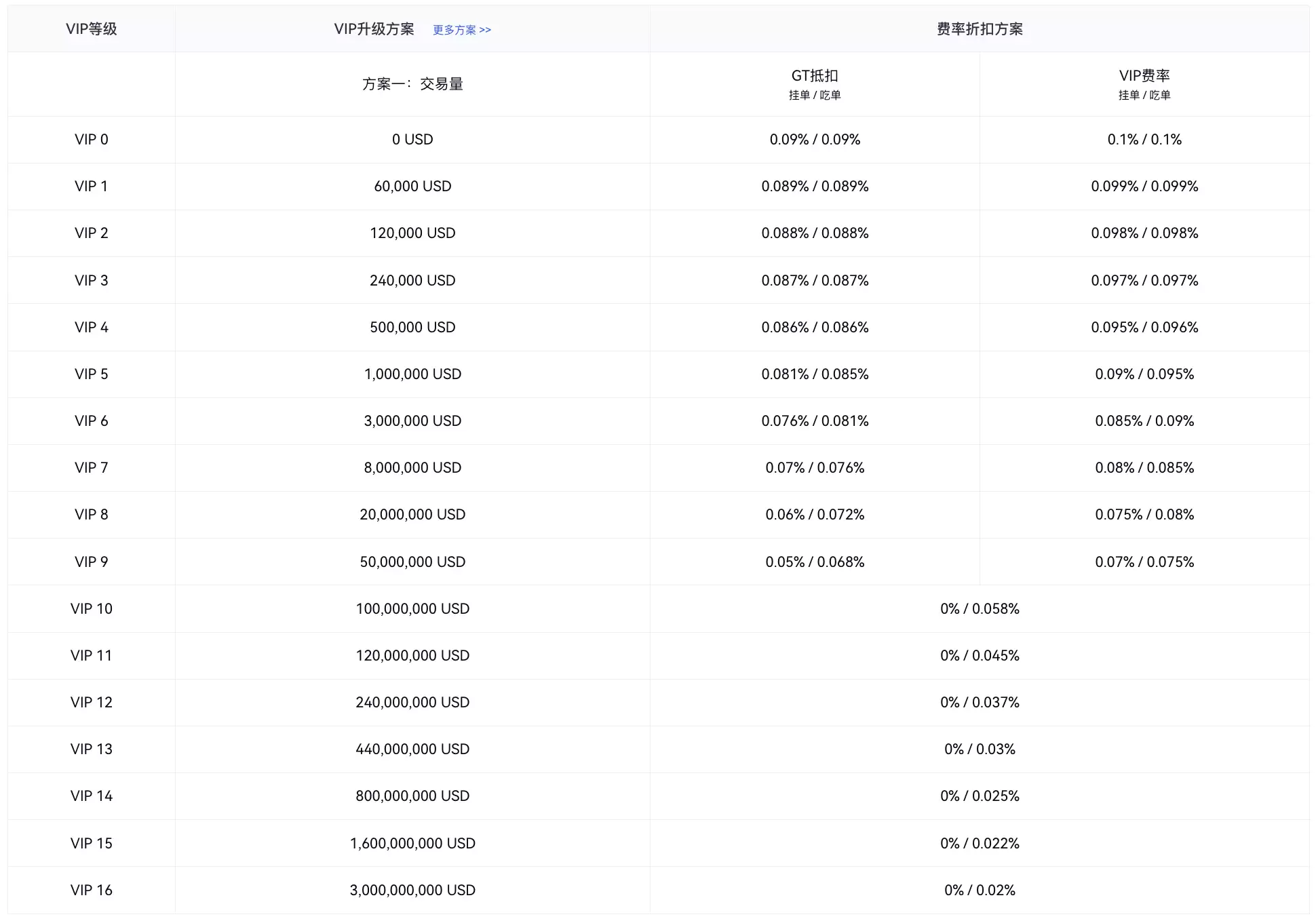Click the GT抵扣 column header
The image size is (1316, 921).
click(815, 76)
